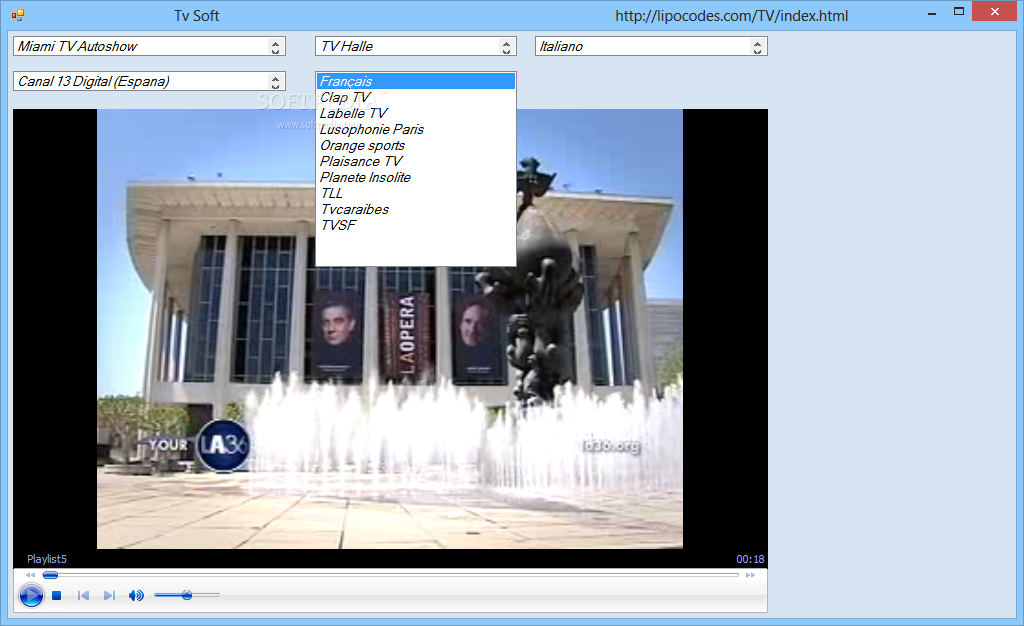This screenshot has height=626, width=1024.
Task: Adjust the volume slider
Action: (187, 595)
